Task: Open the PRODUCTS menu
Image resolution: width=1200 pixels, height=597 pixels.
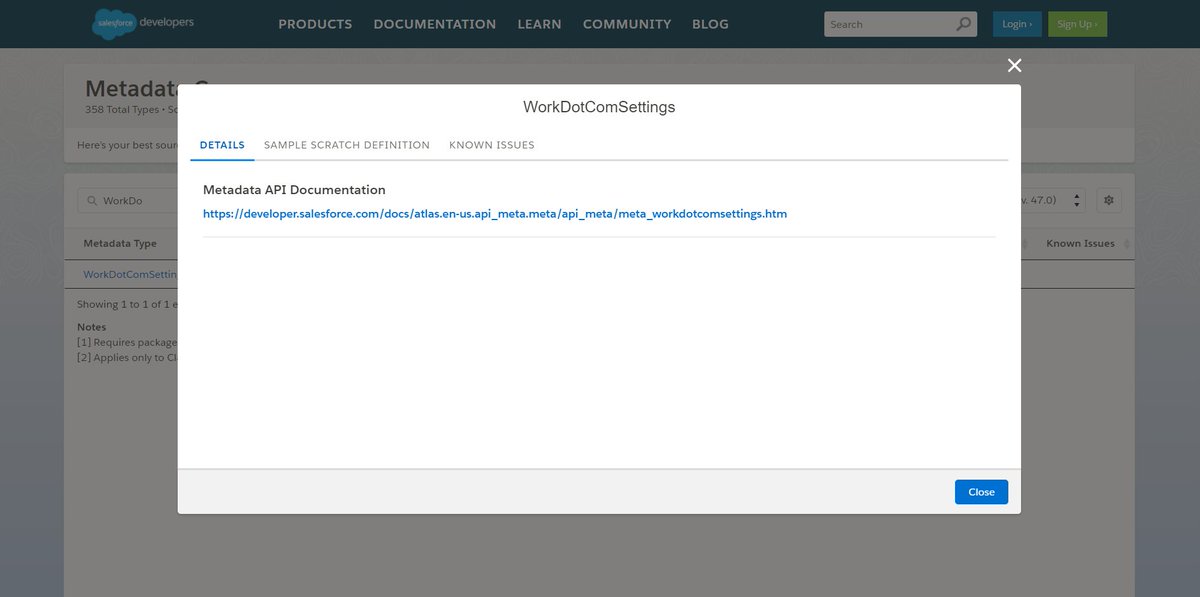Action: point(315,24)
